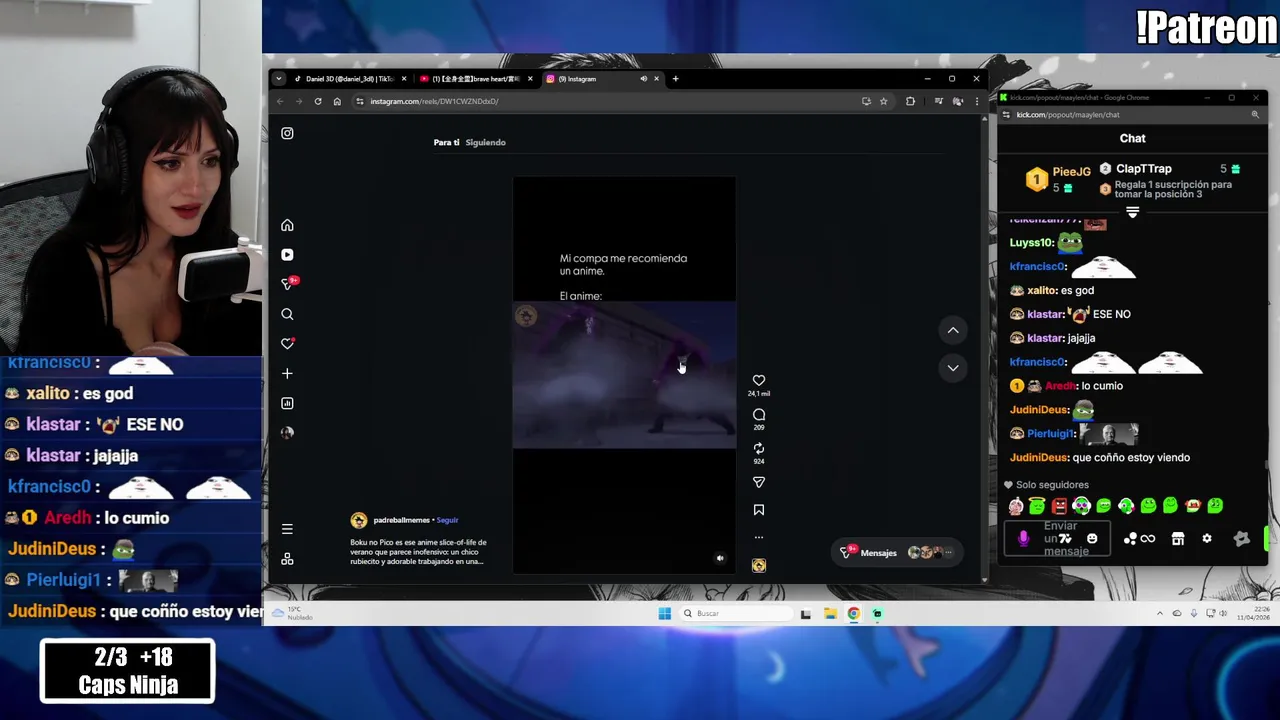Open reel three-dot options menu
Screen dimensions: 1280x720
(759, 537)
